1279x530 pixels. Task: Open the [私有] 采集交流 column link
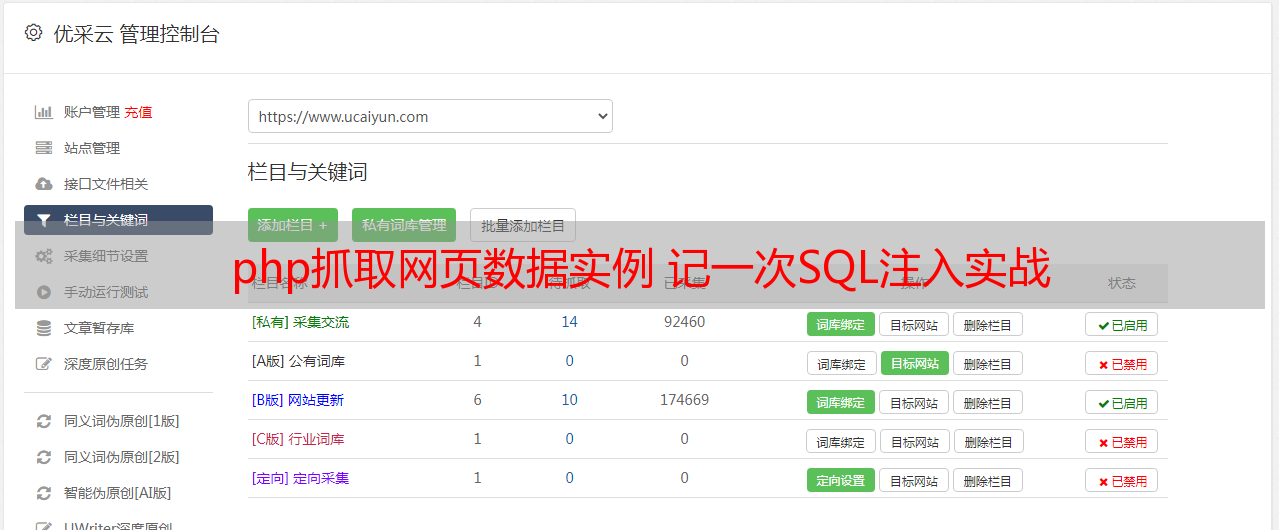(300, 322)
